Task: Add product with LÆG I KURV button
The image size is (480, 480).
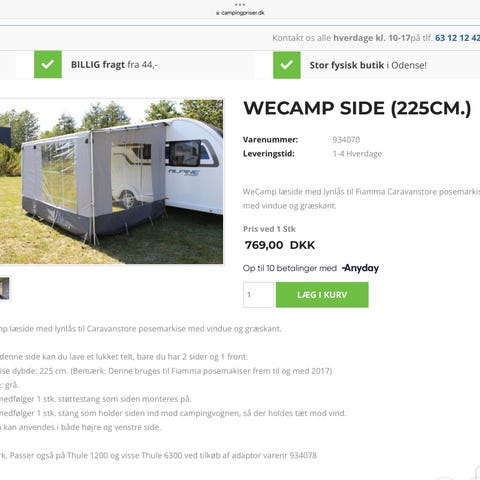Action: 322,295
